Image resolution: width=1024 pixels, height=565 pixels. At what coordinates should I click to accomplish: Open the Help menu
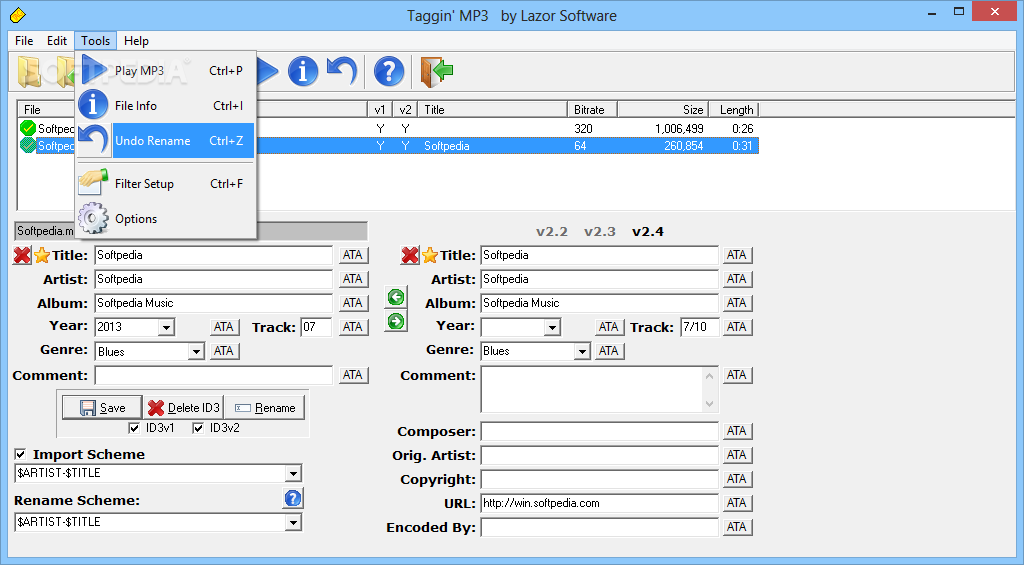pos(136,40)
